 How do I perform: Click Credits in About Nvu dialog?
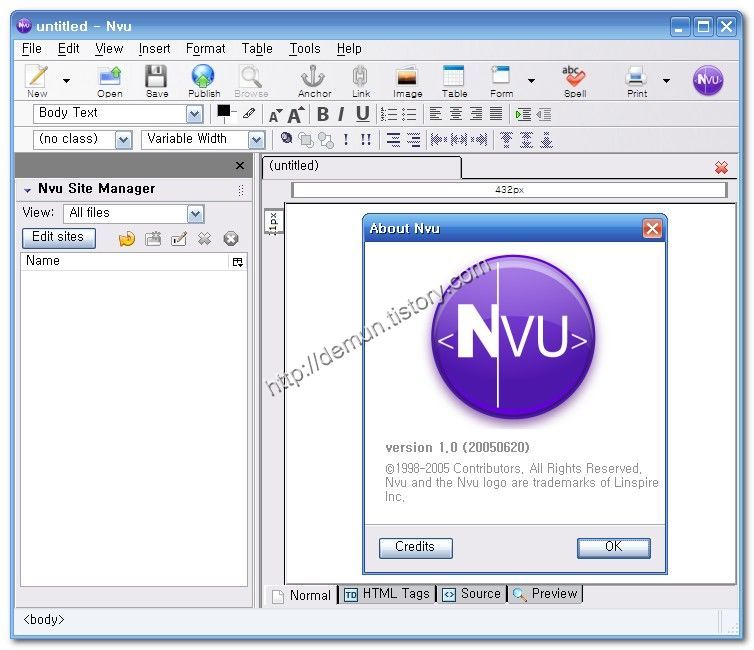pos(415,548)
